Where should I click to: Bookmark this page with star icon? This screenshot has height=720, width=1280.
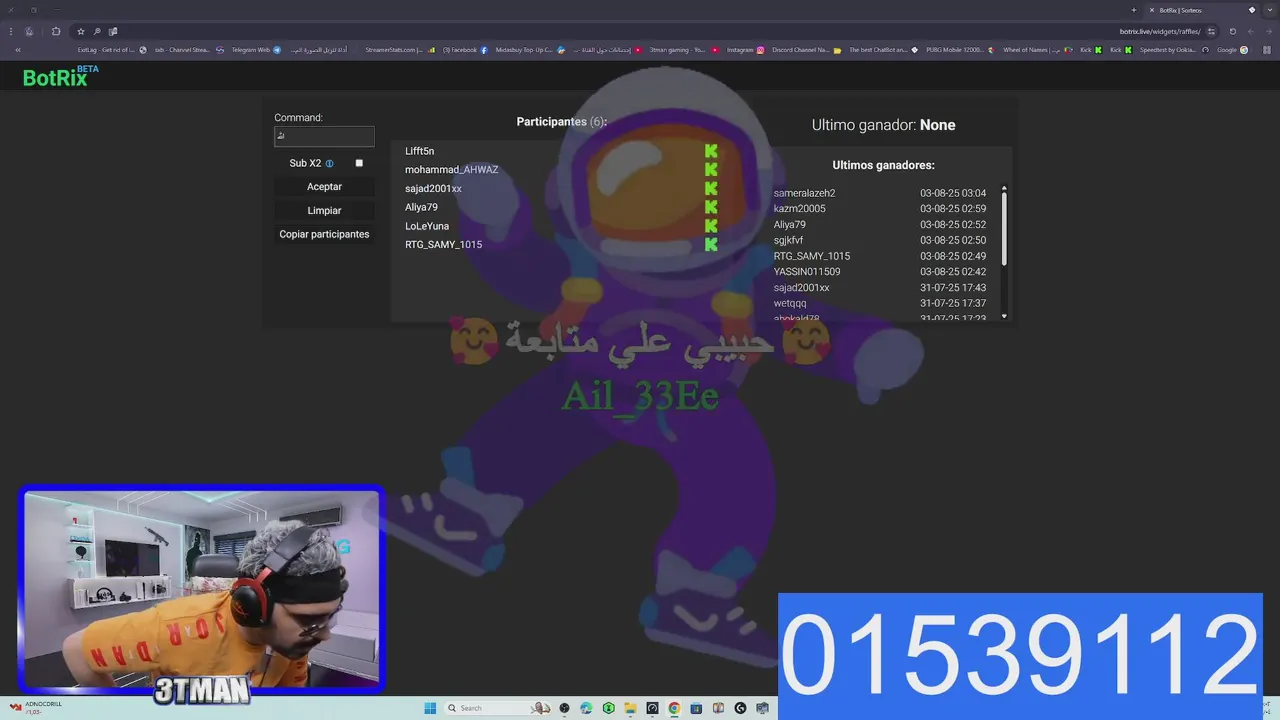click(x=81, y=31)
